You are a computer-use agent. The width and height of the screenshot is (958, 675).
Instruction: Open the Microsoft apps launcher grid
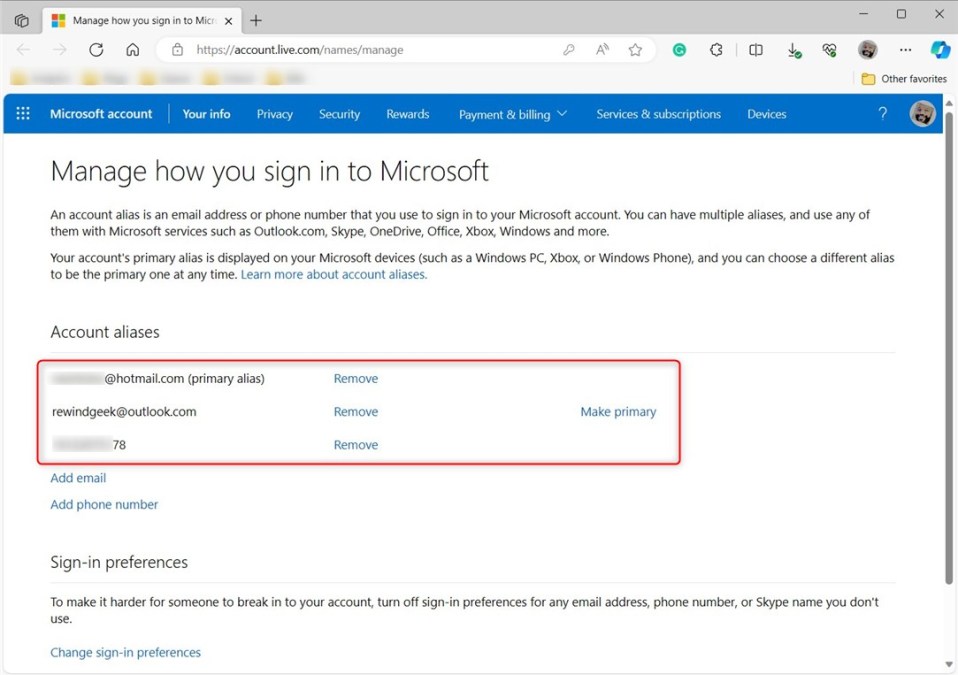23,114
